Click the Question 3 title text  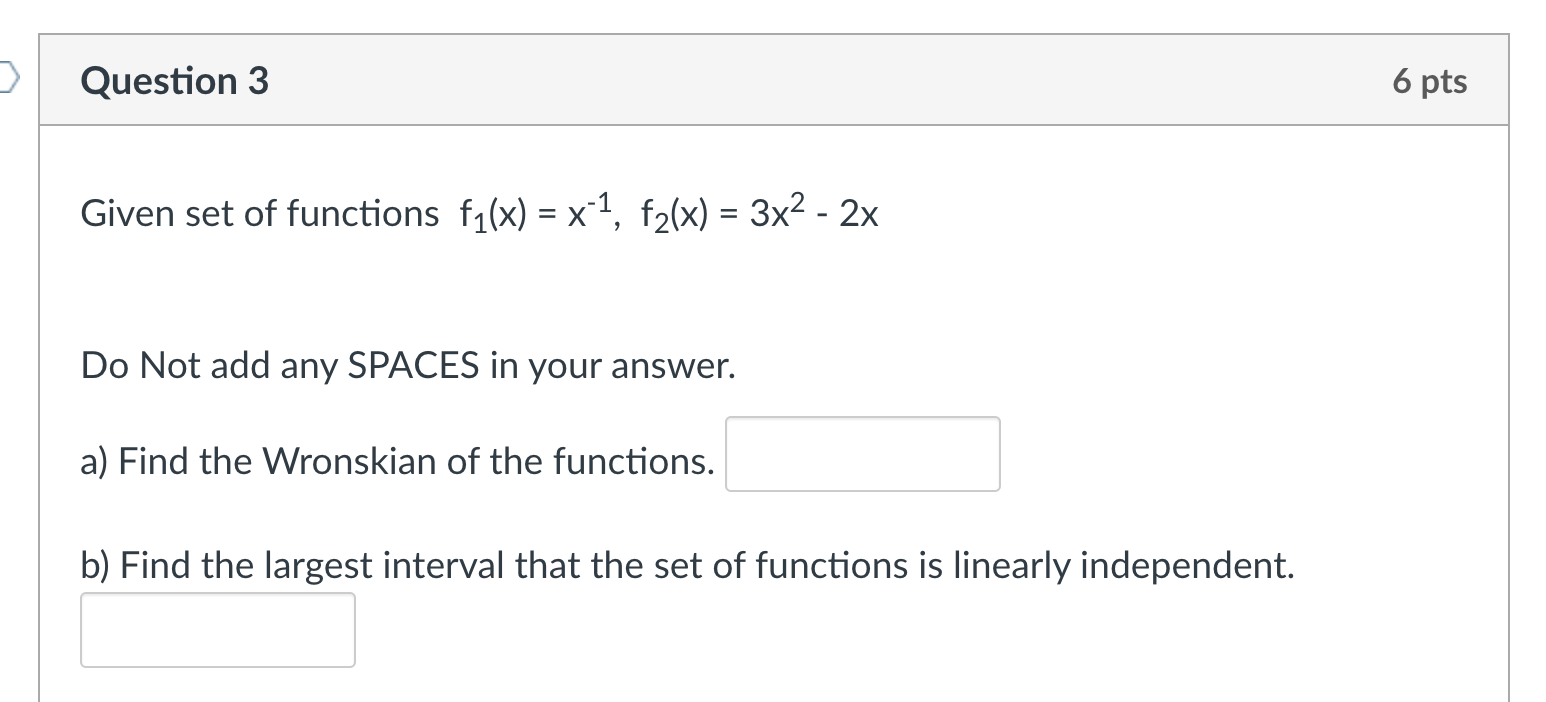coord(173,82)
